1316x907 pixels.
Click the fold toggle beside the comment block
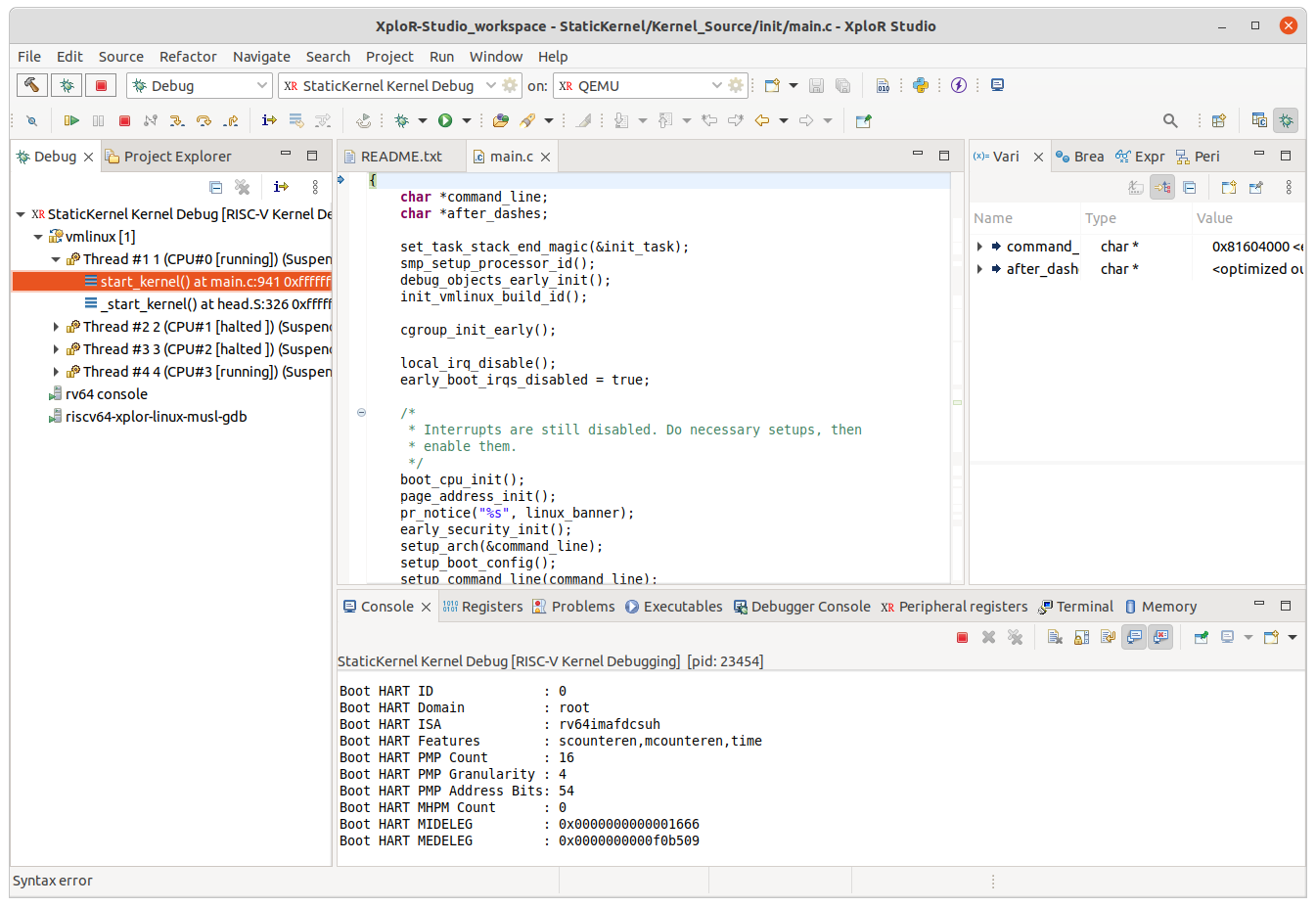pyautogui.click(x=361, y=413)
